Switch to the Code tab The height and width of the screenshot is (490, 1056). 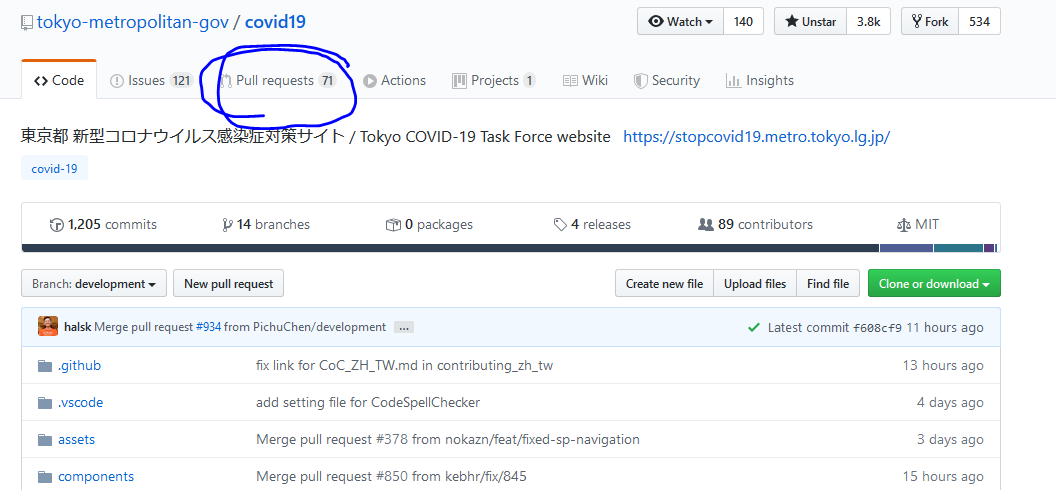(x=59, y=81)
